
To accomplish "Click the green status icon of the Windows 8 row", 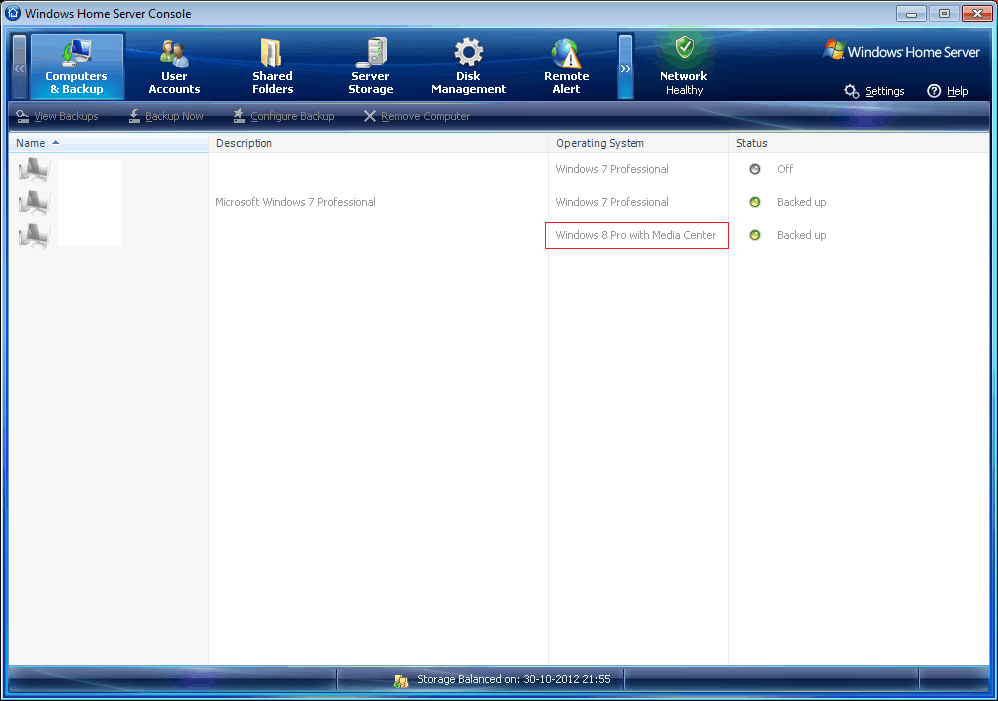I will click(755, 236).
